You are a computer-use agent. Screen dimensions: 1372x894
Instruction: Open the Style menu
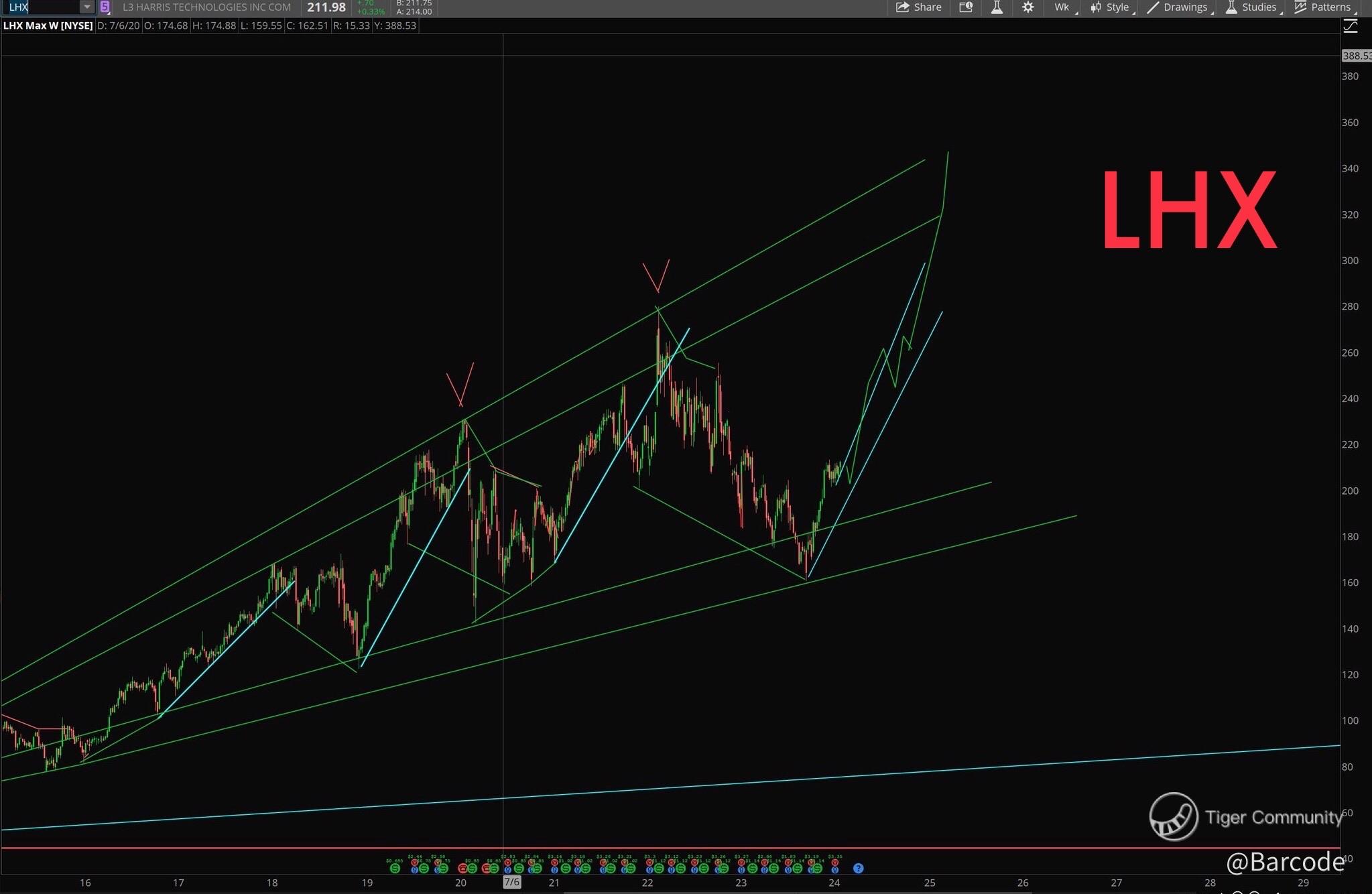pyautogui.click(x=1111, y=7)
